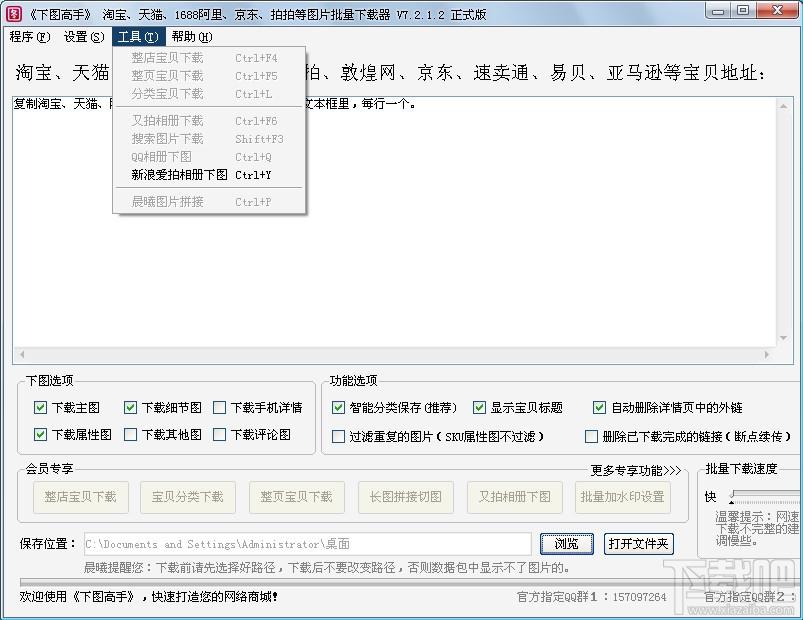This screenshot has width=803, height=620.
Task: Click horizontal scrollbar right arrow
Action: coord(767,354)
